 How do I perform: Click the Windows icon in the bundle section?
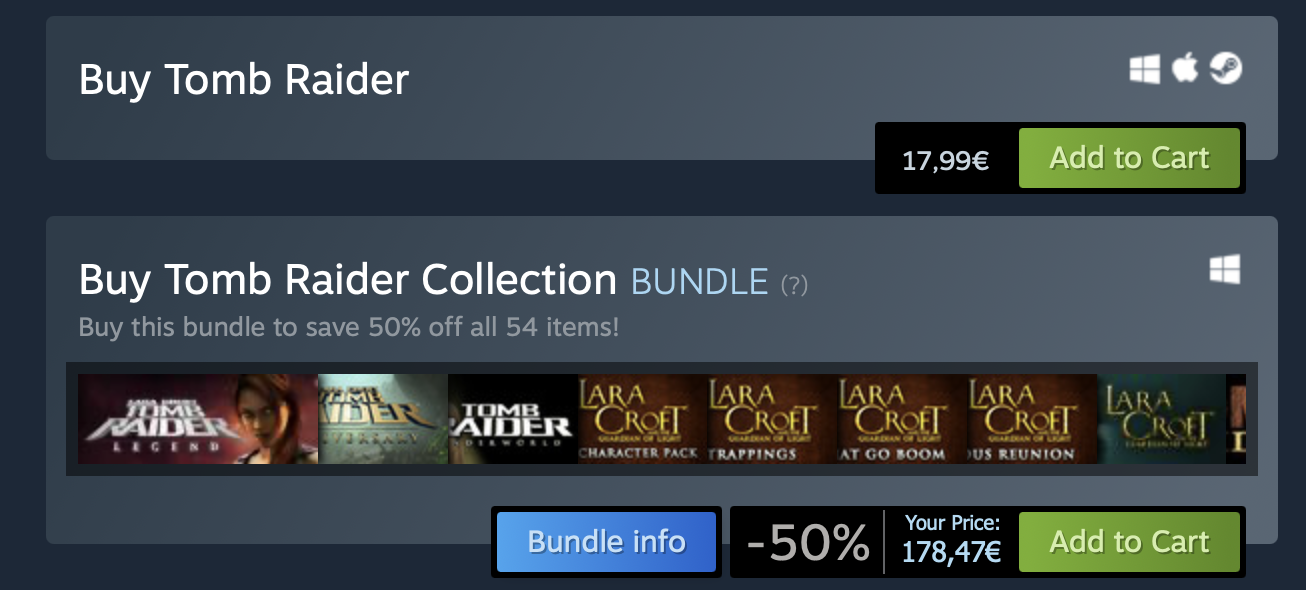point(1225,269)
